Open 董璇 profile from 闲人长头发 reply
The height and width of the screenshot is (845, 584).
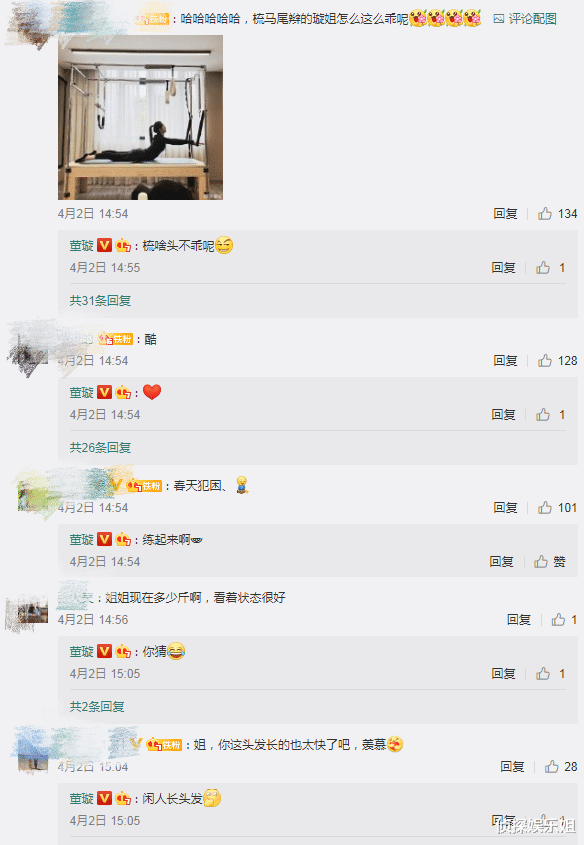tap(82, 799)
